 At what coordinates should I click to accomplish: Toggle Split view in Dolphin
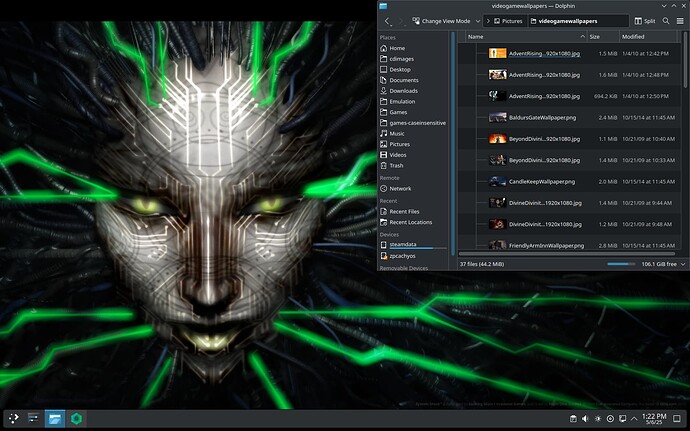click(x=645, y=21)
